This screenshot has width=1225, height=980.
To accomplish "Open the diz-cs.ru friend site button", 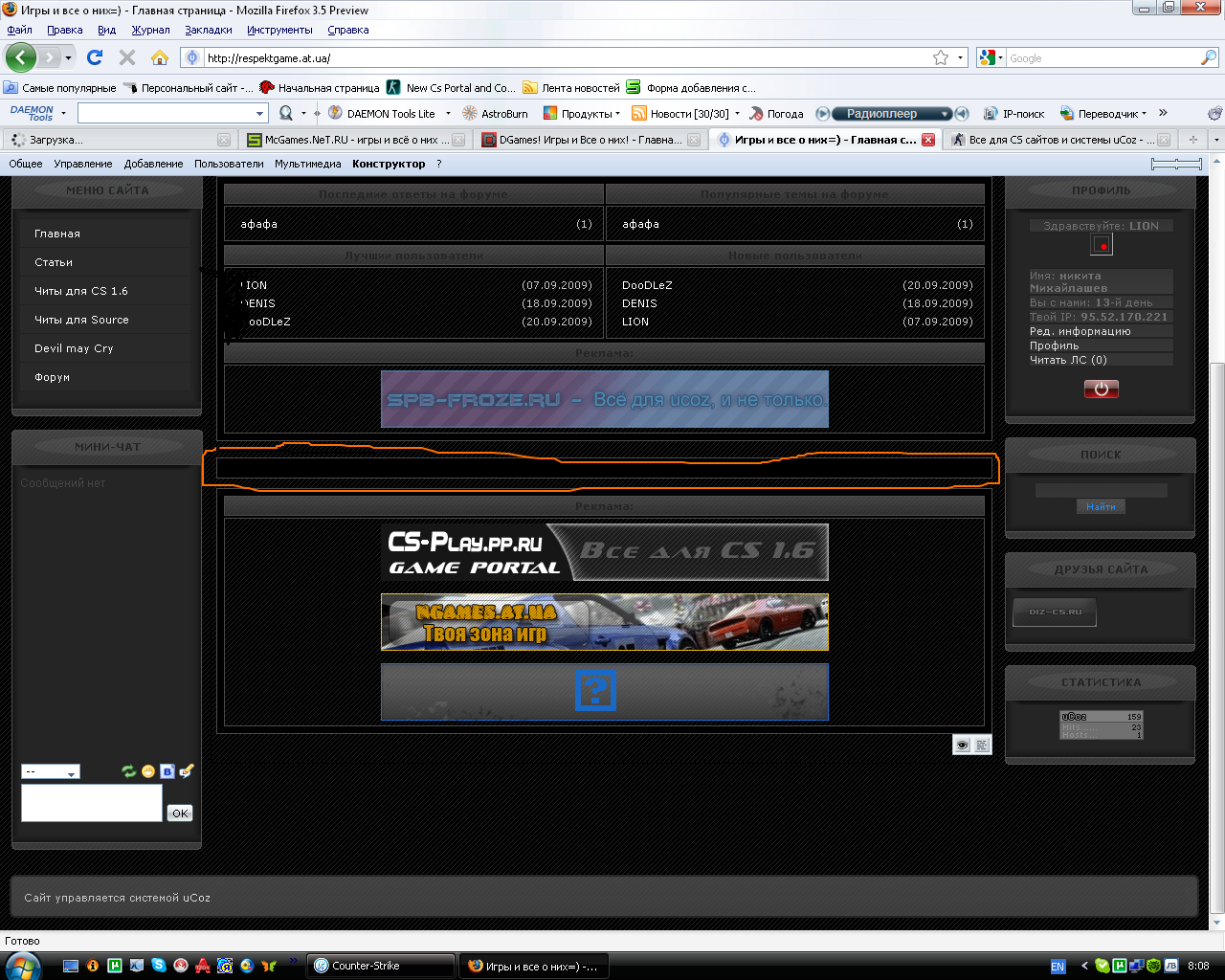I will (1055, 612).
